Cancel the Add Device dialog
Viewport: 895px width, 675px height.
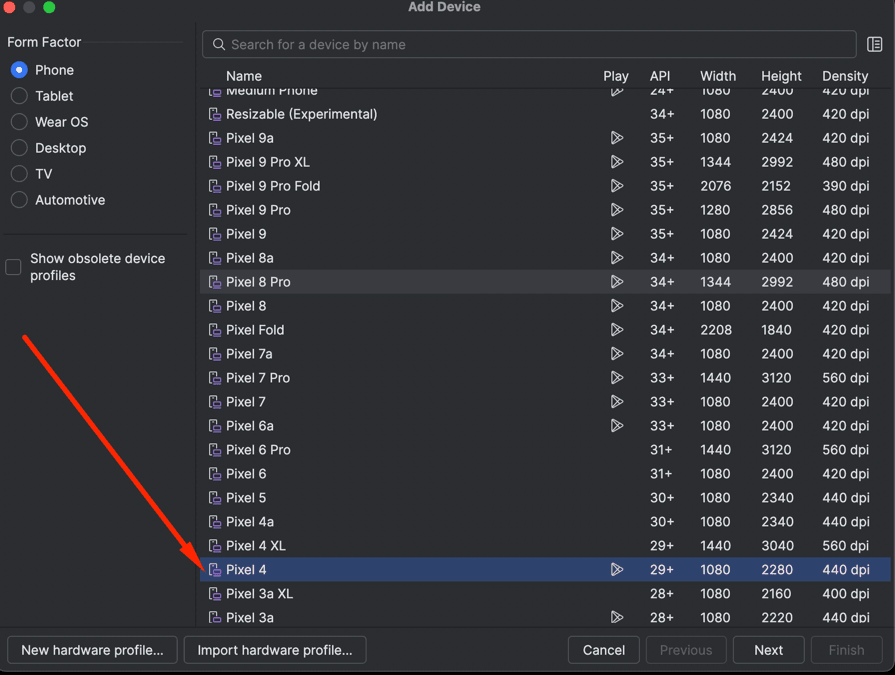click(603, 650)
